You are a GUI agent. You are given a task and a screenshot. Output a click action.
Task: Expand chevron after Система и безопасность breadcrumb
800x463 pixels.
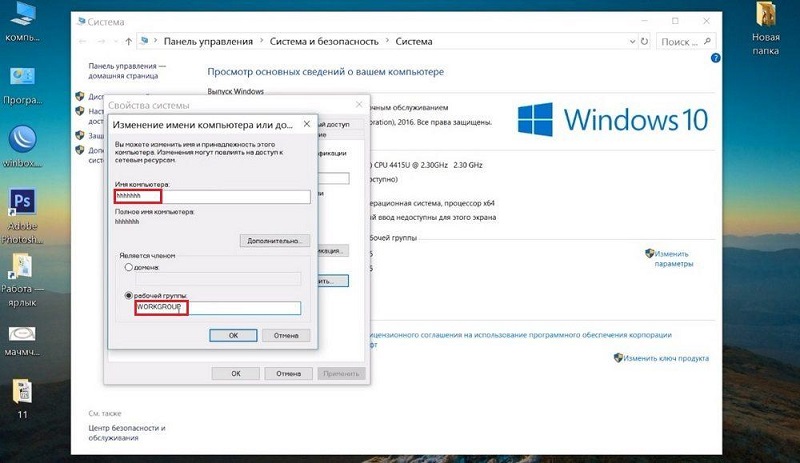pos(388,42)
